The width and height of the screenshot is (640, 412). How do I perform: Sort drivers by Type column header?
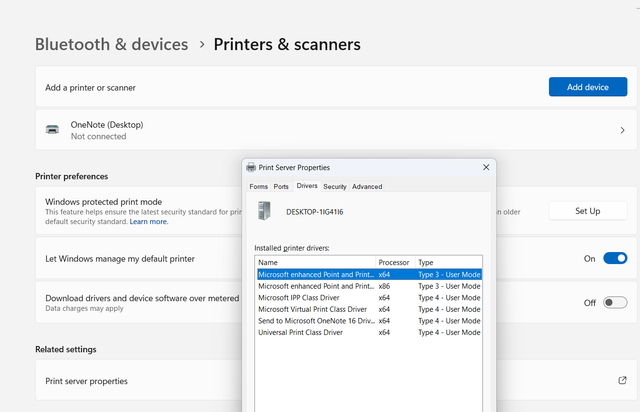coord(449,262)
